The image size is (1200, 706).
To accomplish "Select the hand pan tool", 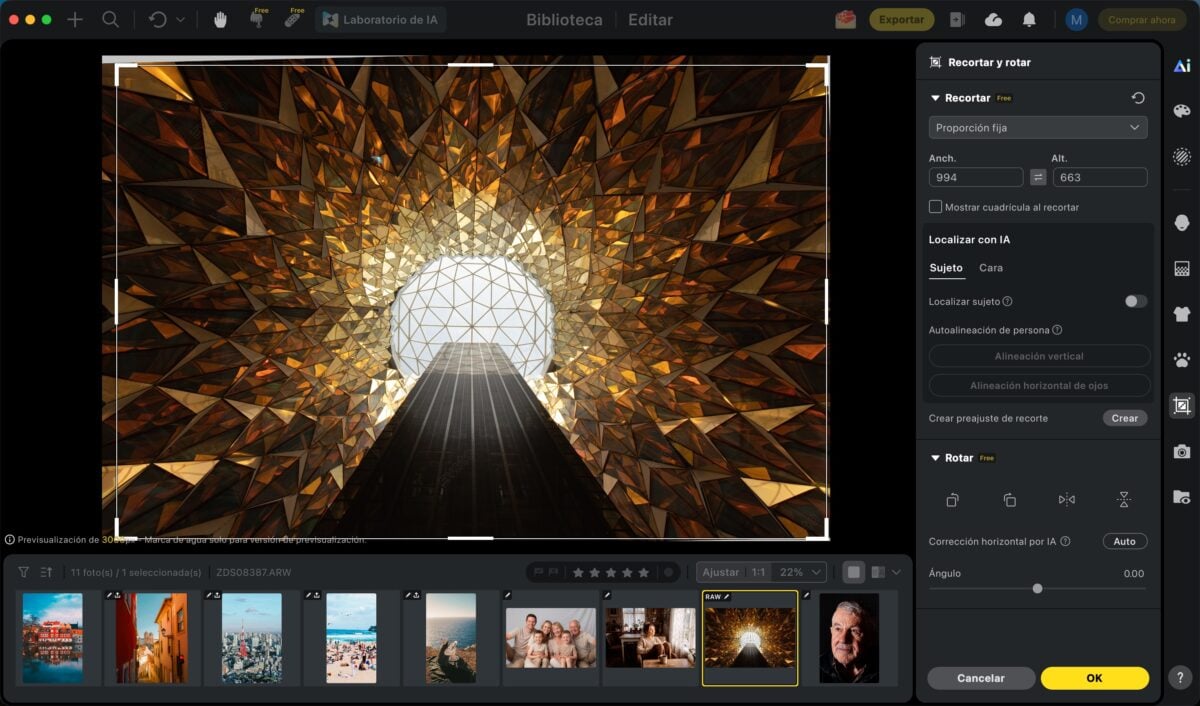I will click(220, 19).
